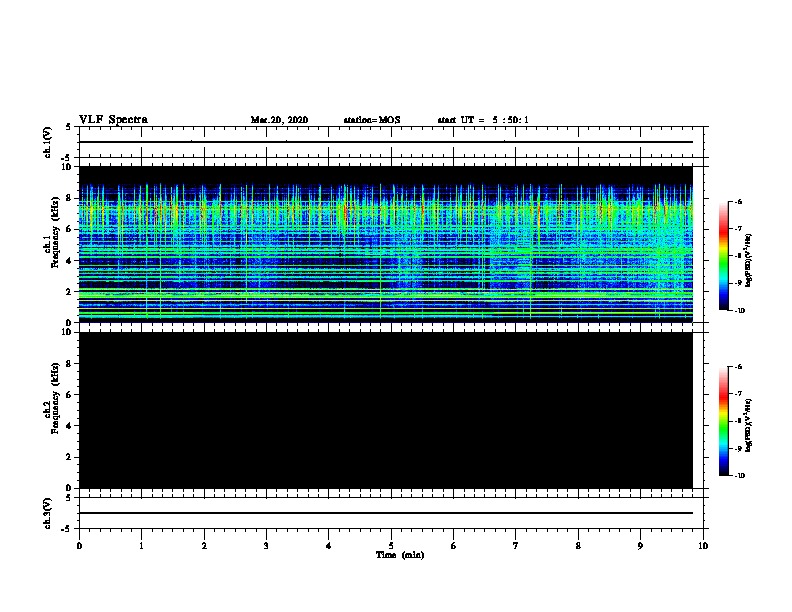Click the ch.1(V) waveform trace line

(x=386, y=142)
